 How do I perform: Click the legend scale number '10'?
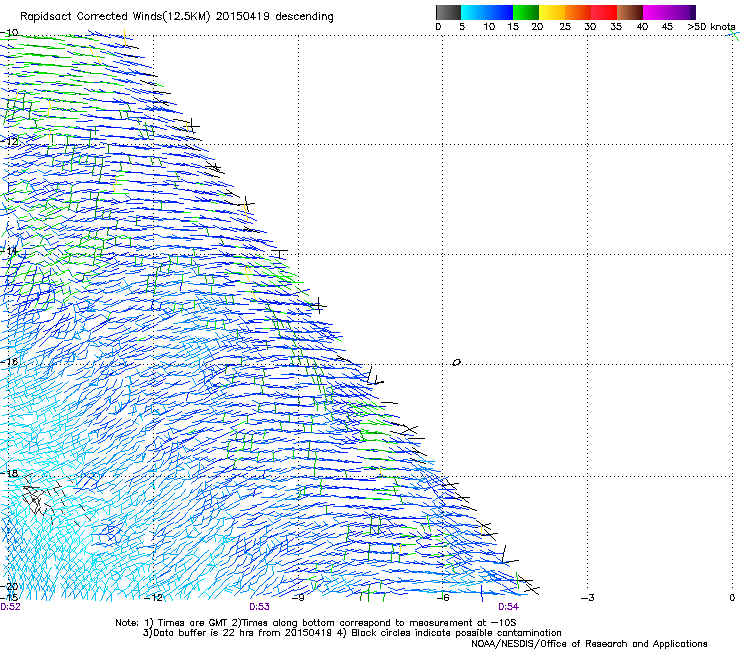point(489,27)
